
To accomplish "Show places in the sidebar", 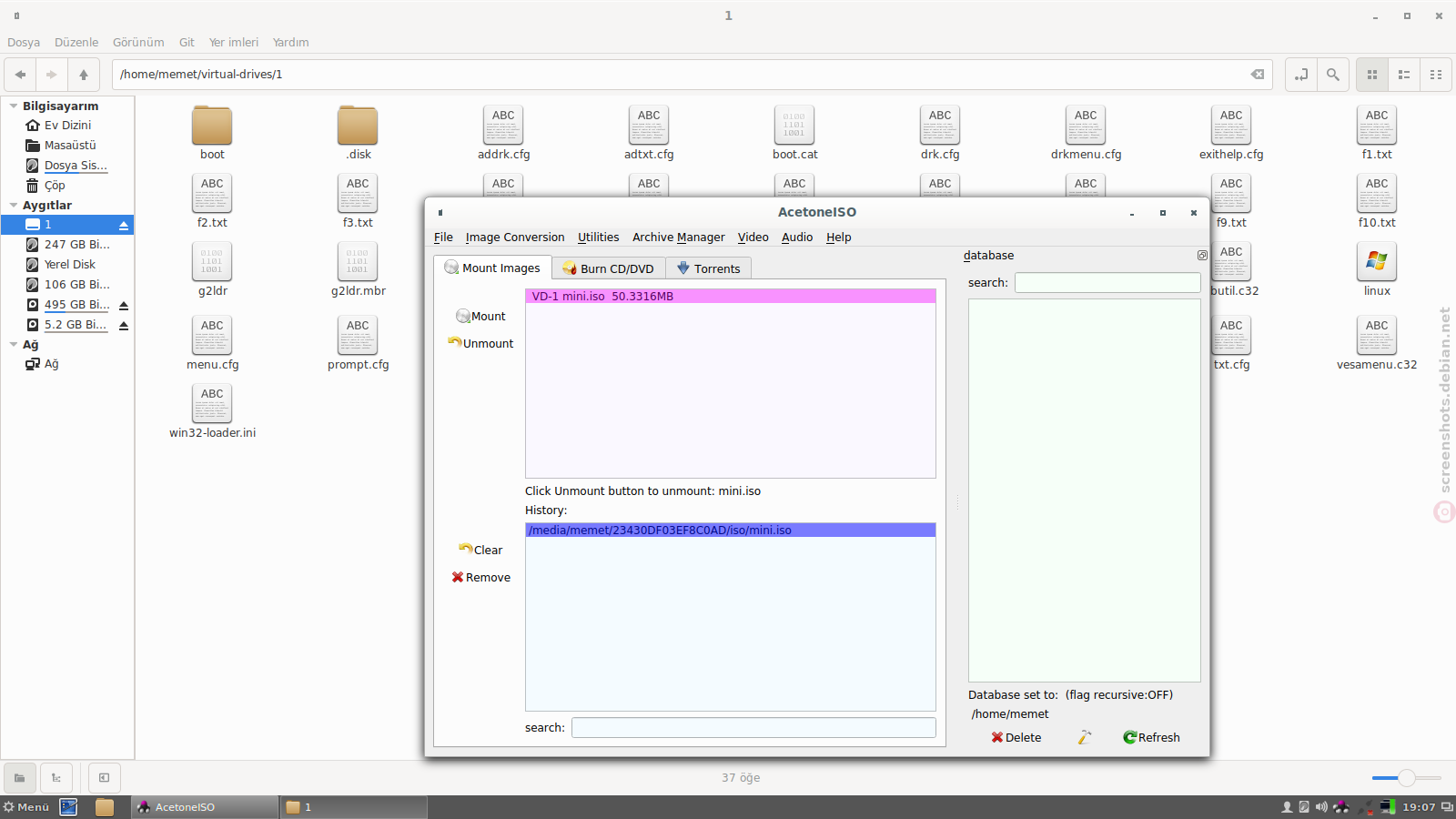I will coord(19,778).
